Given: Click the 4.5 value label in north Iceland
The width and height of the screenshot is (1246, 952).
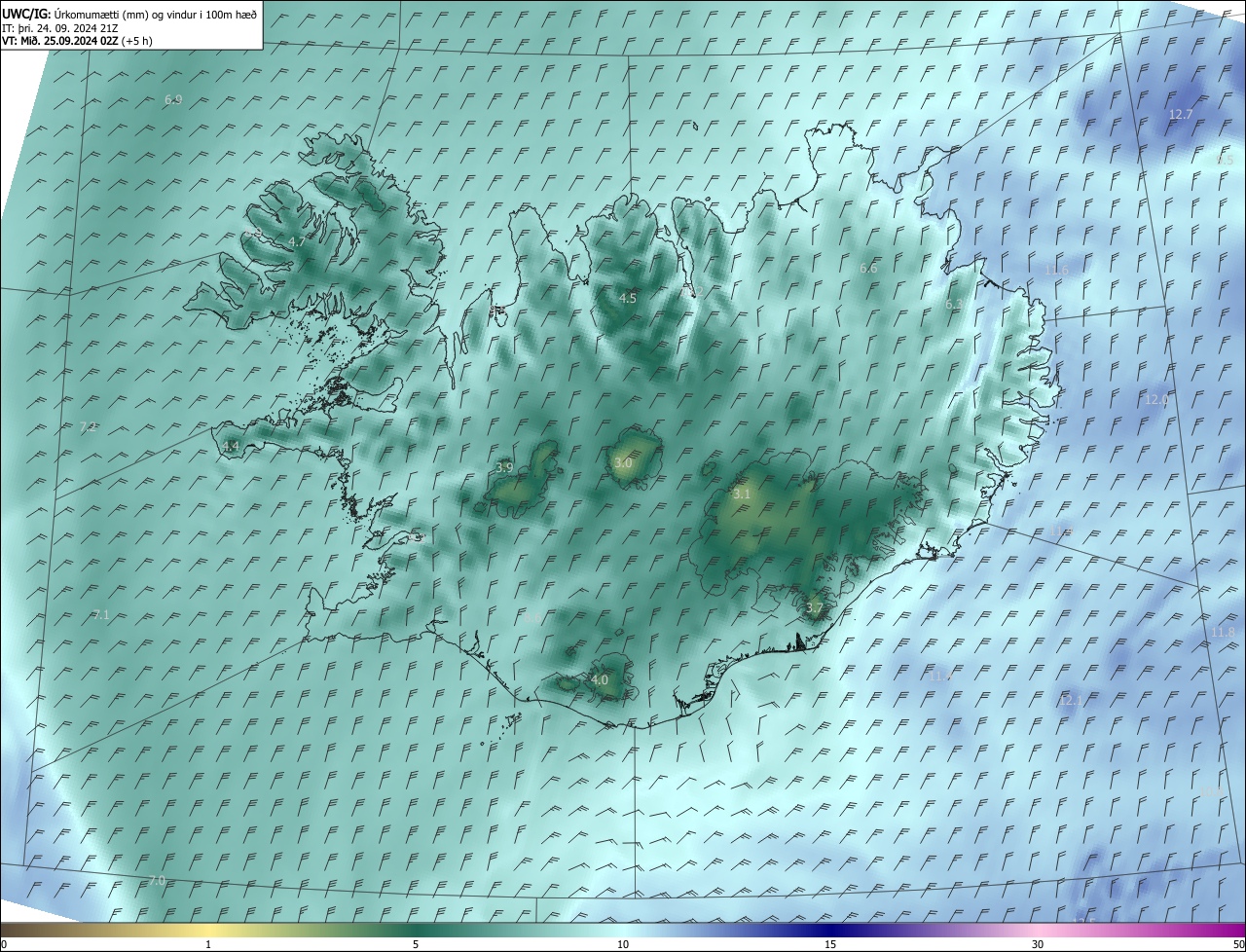Looking at the screenshot, I should (x=628, y=299).
